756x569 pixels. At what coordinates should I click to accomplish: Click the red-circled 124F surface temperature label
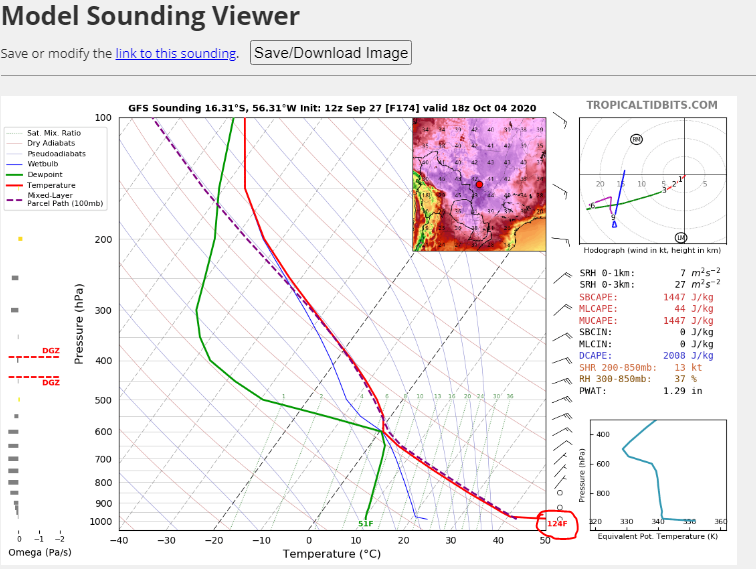[x=556, y=523]
